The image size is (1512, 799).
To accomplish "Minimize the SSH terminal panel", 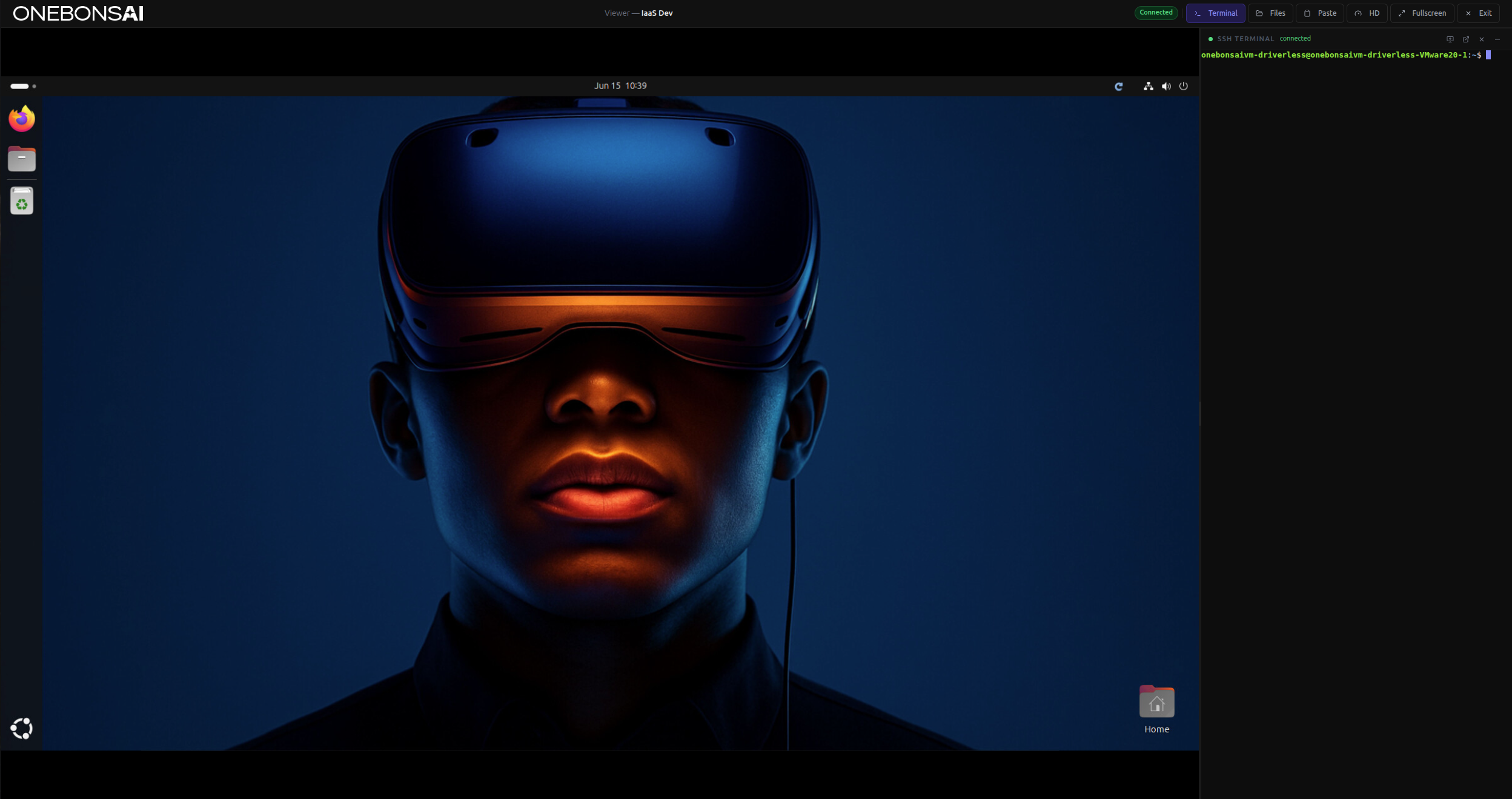I will [1497, 39].
